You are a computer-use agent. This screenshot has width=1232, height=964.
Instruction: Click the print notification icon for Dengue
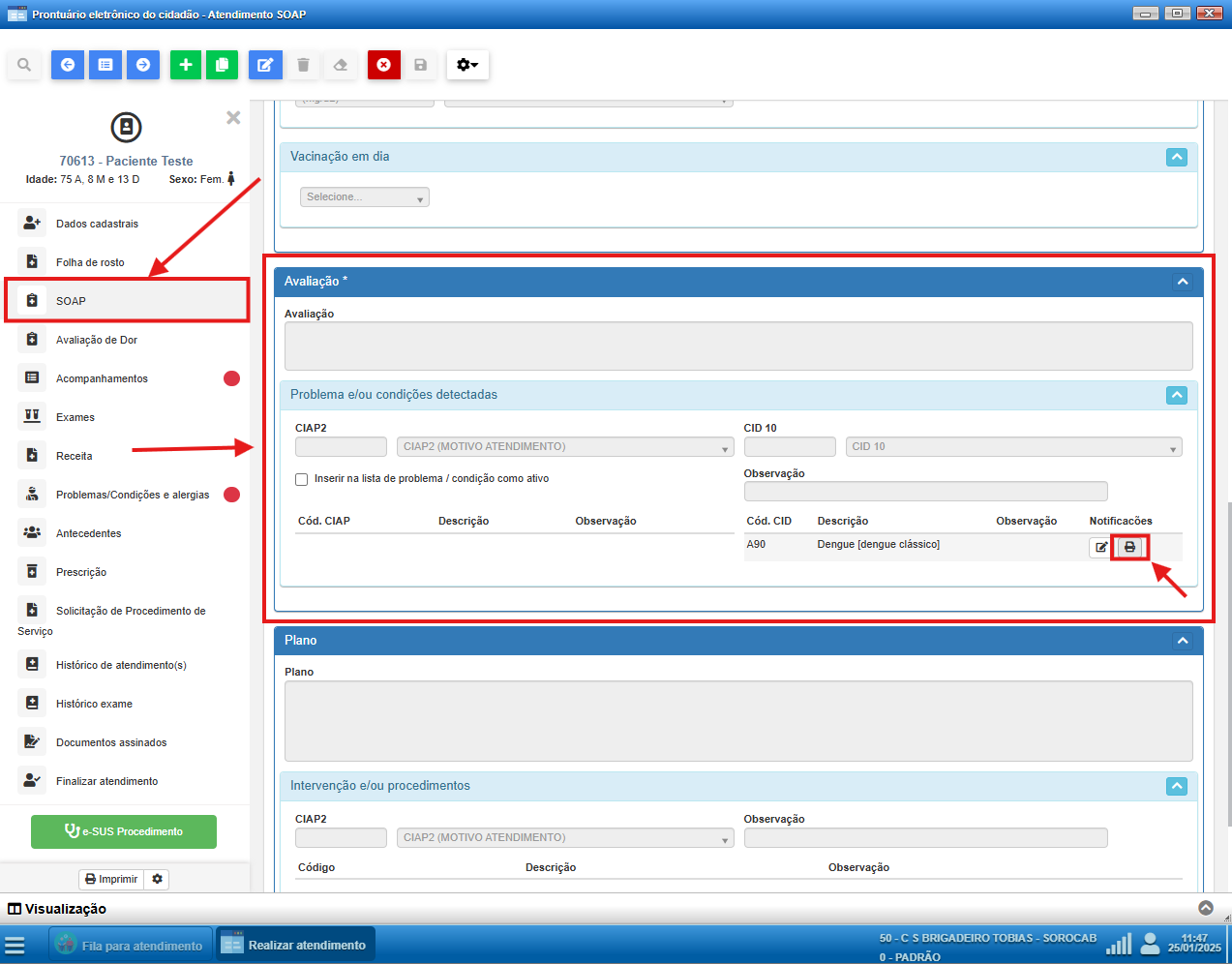pyautogui.click(x=1129, y=547)
